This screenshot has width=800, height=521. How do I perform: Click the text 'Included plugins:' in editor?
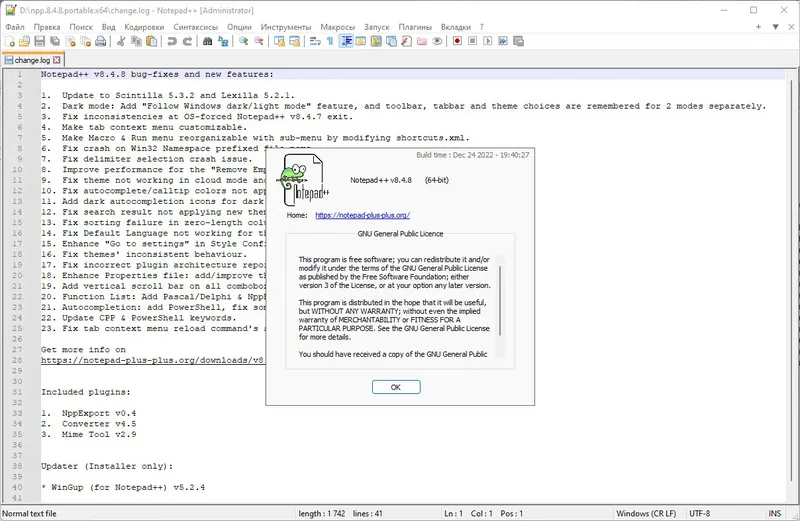86,392
